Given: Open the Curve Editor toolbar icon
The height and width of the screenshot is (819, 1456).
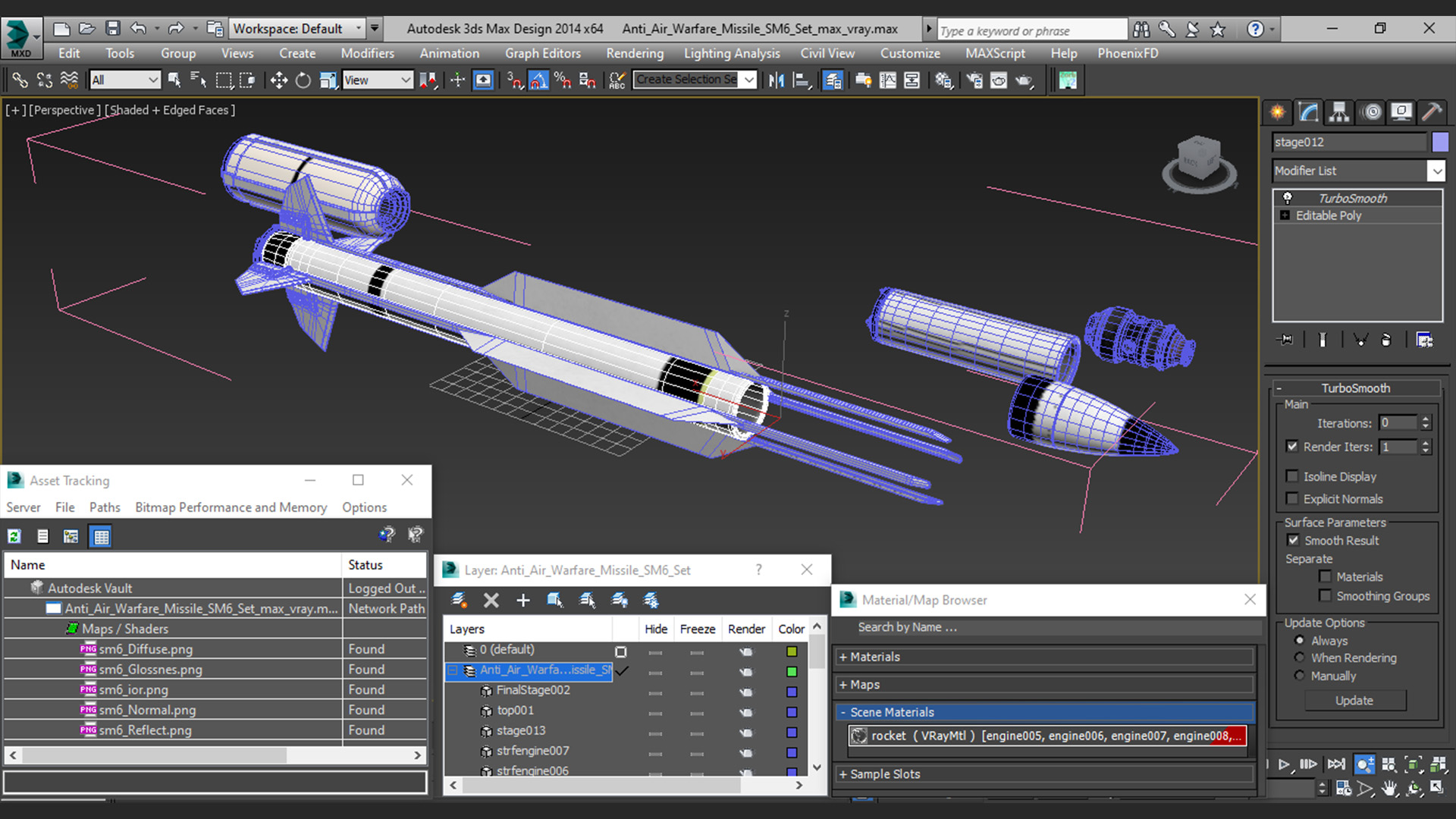Looking at the screenshot, I should pos(888,80).
